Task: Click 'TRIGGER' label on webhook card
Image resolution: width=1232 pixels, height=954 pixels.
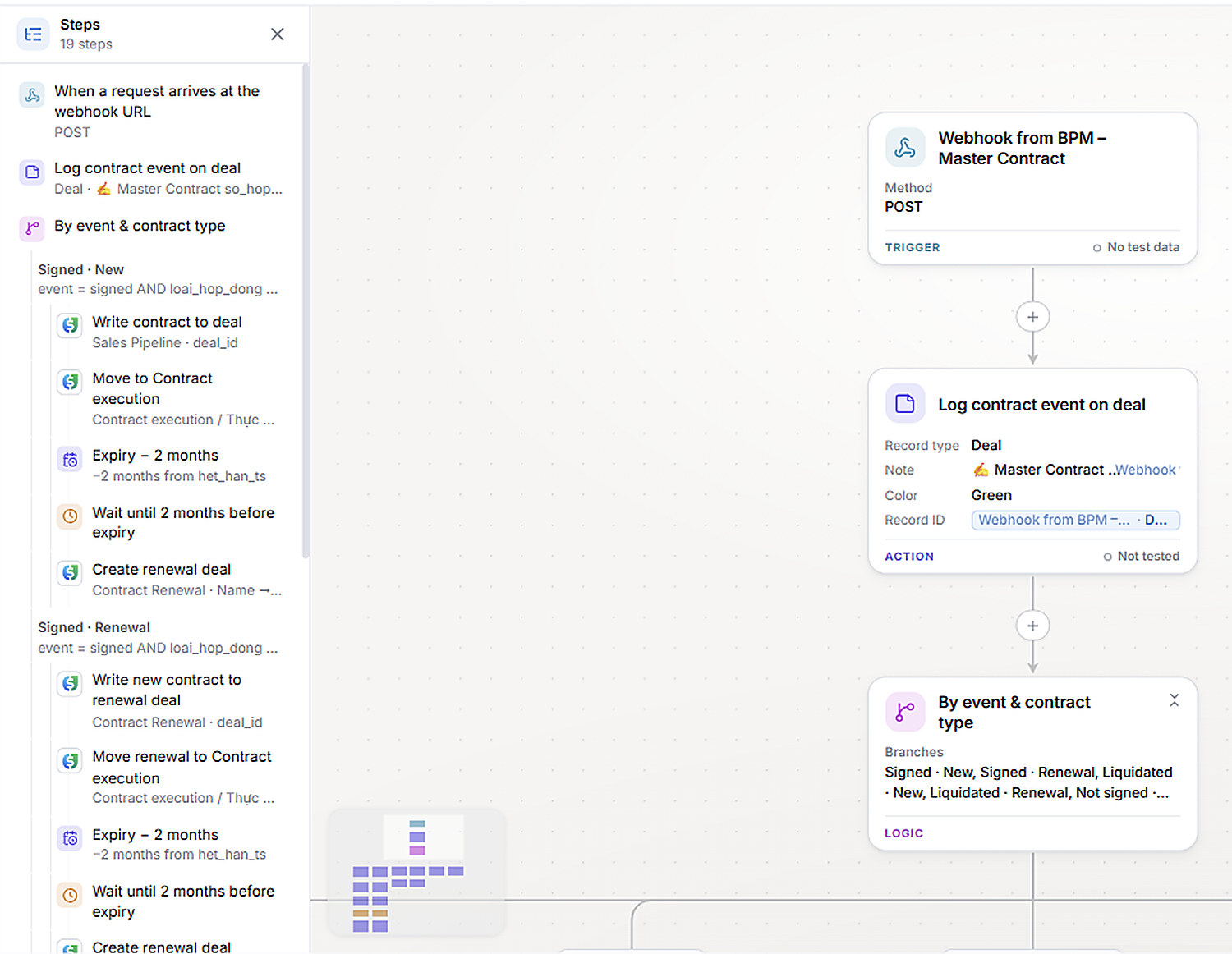Action: coord(913,247)
